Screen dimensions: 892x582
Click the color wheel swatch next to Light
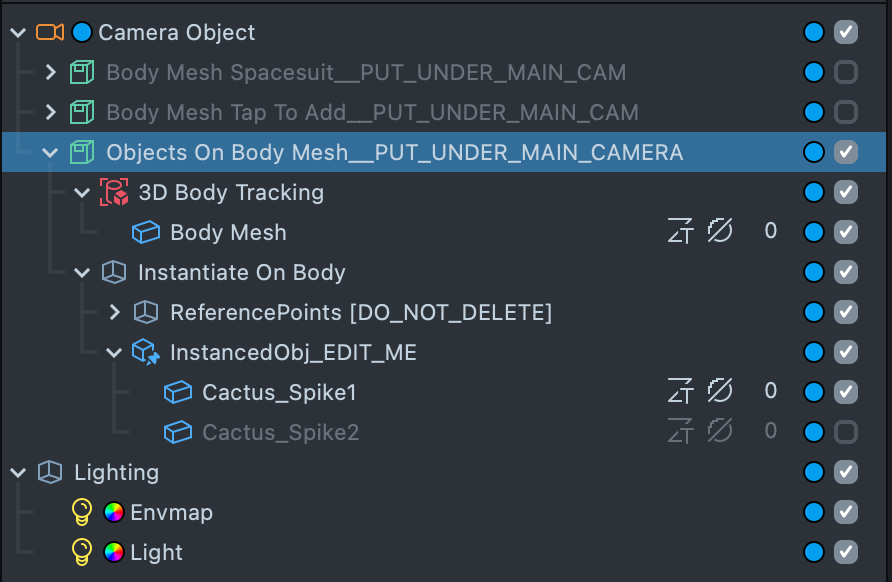click(x=114, y=552)
